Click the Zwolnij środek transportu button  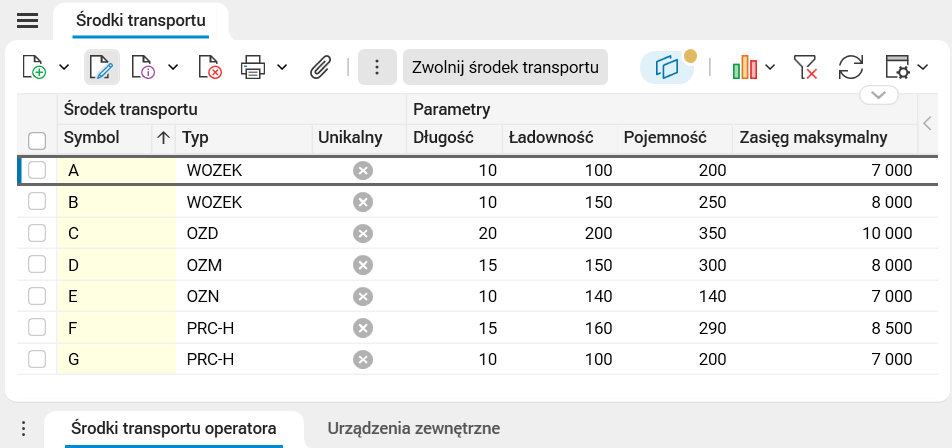pos(505,67)
